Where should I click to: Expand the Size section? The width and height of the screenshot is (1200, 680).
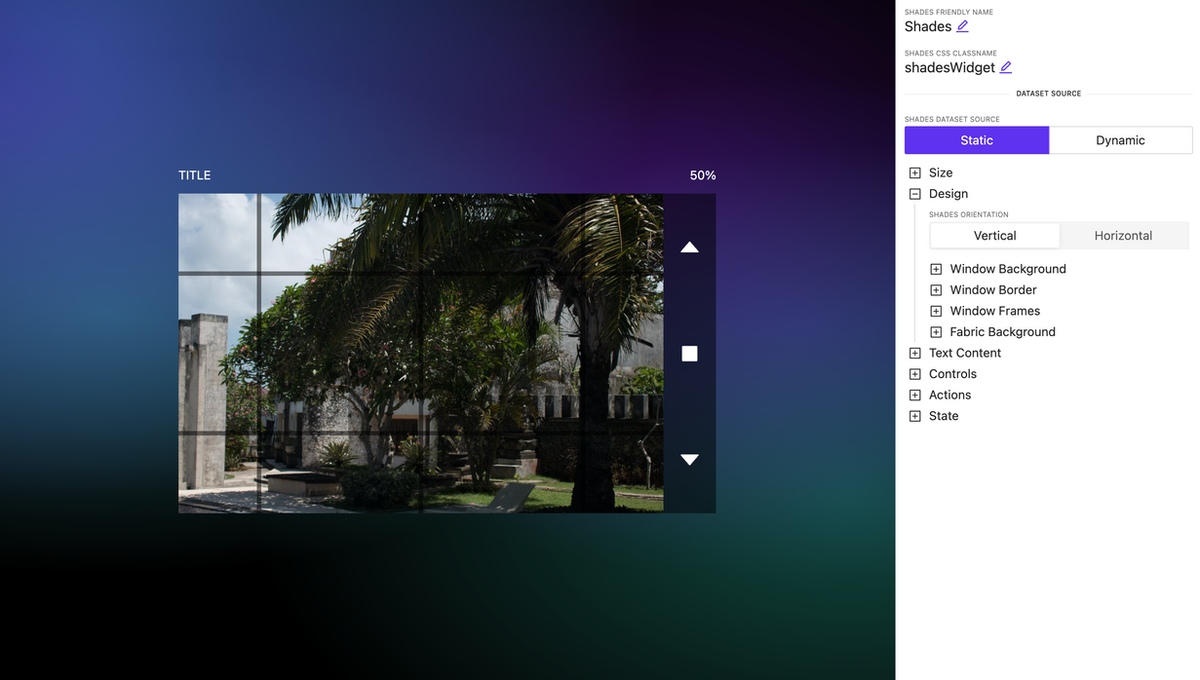click(915, 173)
